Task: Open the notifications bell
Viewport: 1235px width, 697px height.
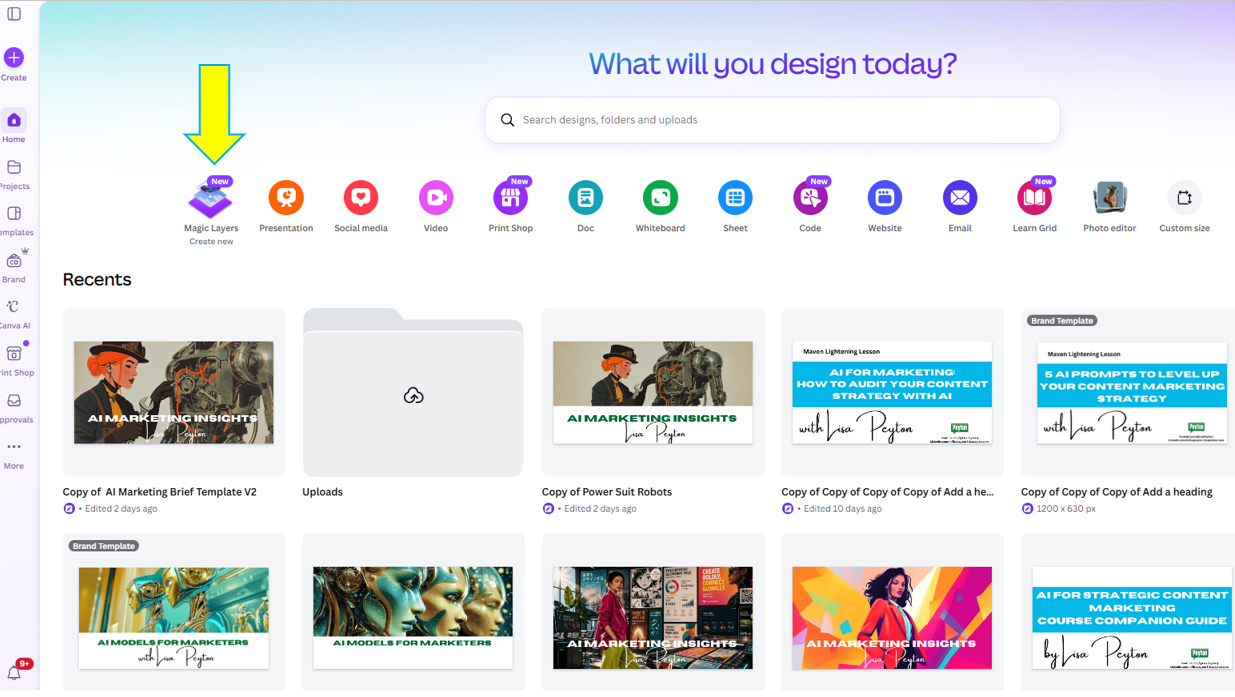Action: 14,673
